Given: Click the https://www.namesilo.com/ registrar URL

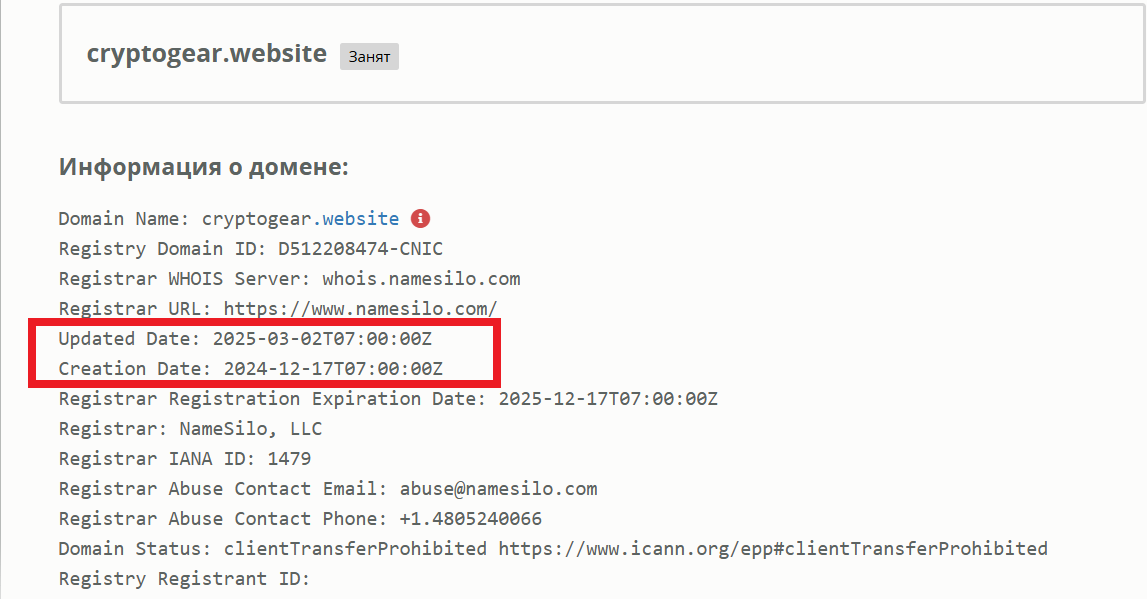Looking at the screenshot, I should (x=361, y=309).
